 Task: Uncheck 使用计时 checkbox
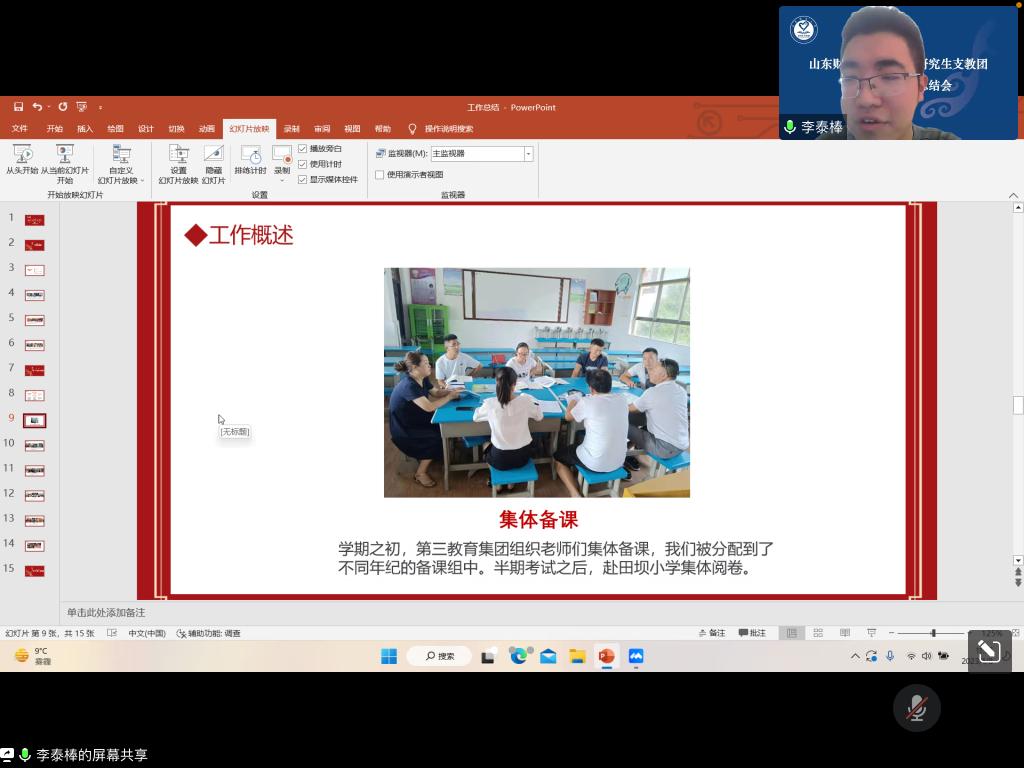tap(303, 164)
